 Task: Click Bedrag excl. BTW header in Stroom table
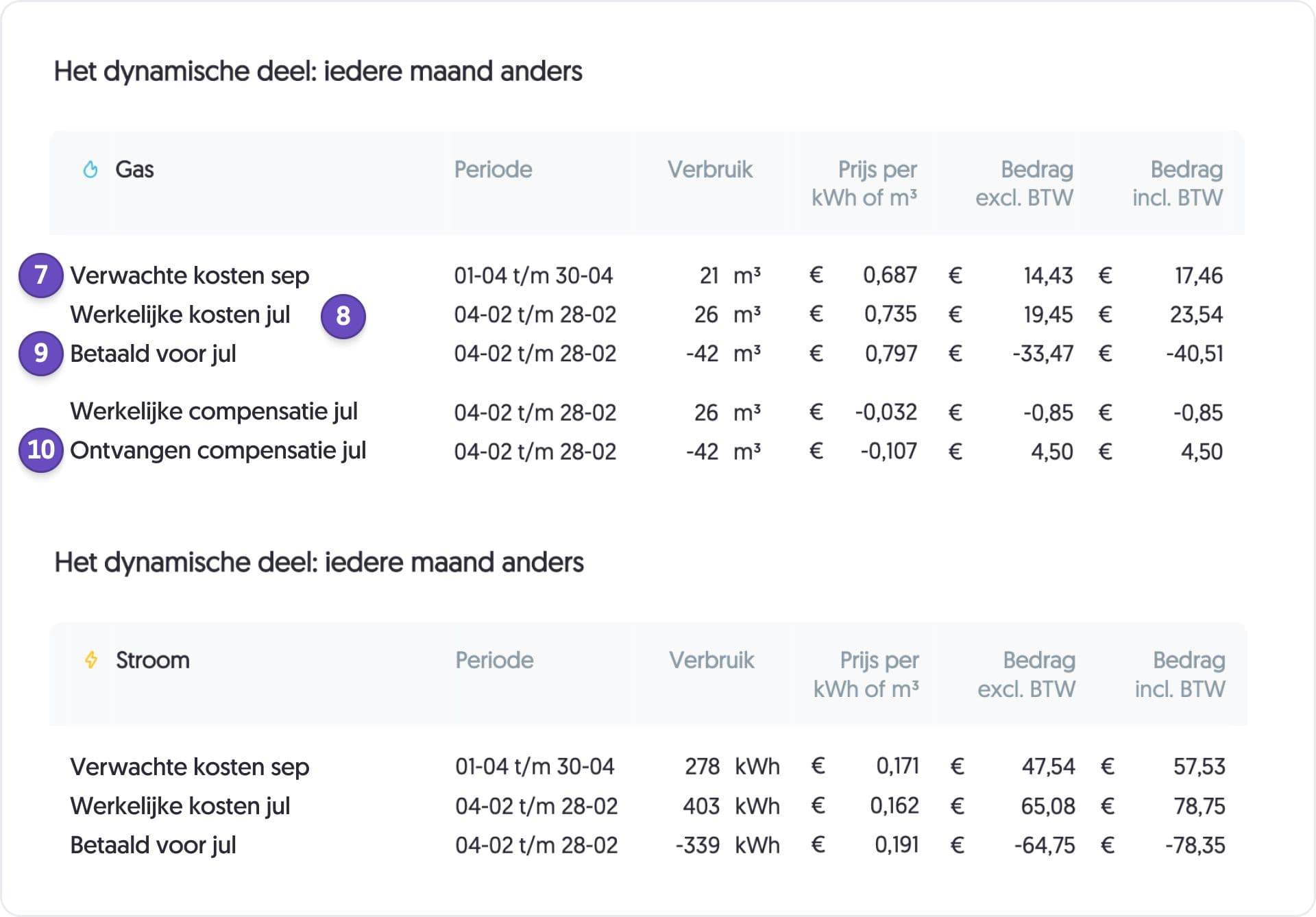click(x=1026, y=674)
